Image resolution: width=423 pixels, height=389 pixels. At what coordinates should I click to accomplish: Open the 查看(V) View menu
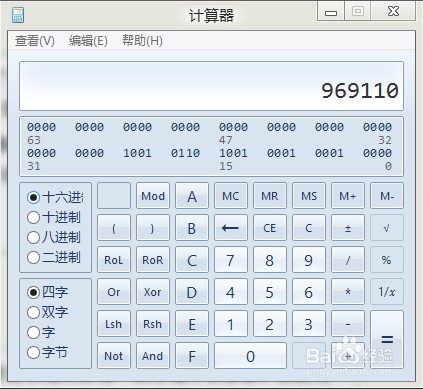(35, 41)
